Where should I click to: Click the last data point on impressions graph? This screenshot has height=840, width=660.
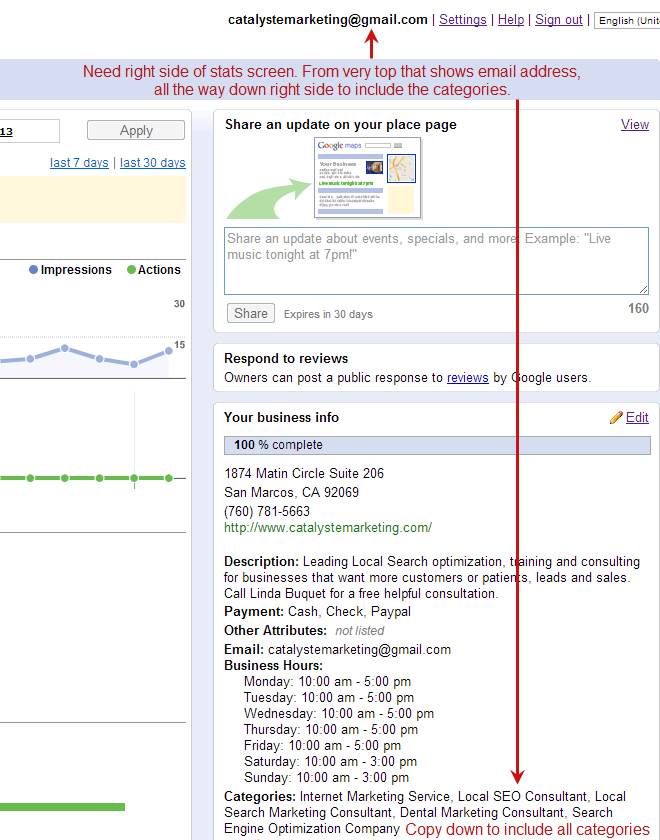click(169, 350)
